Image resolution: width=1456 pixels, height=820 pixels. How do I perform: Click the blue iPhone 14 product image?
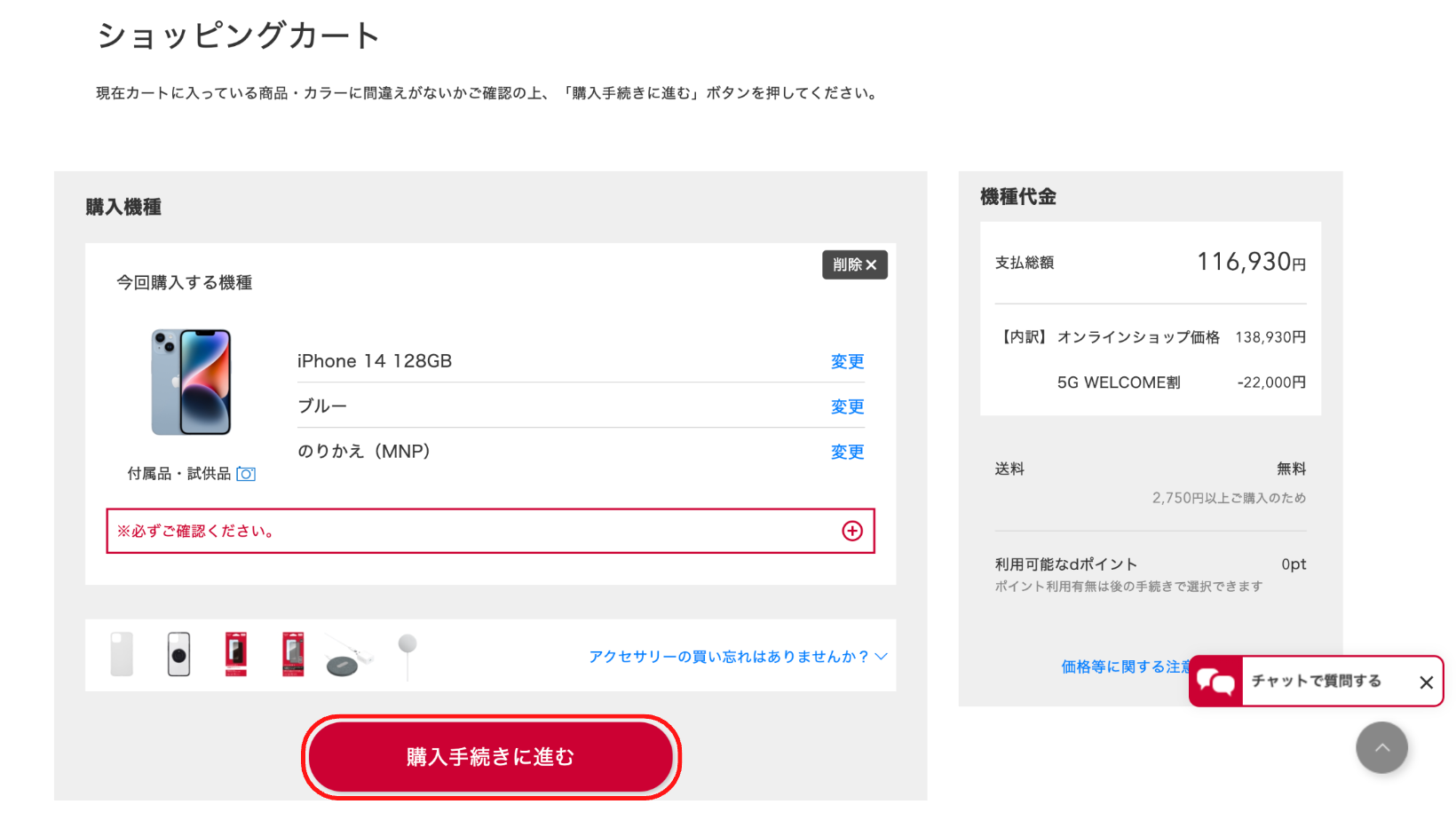[x=191, y=382]
